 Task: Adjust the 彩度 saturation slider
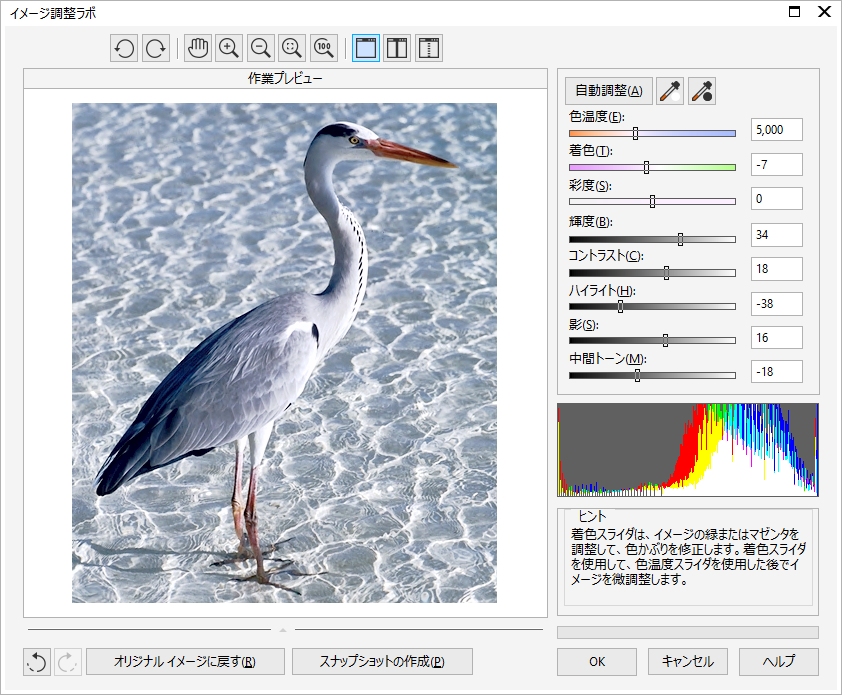coord(652,201)
